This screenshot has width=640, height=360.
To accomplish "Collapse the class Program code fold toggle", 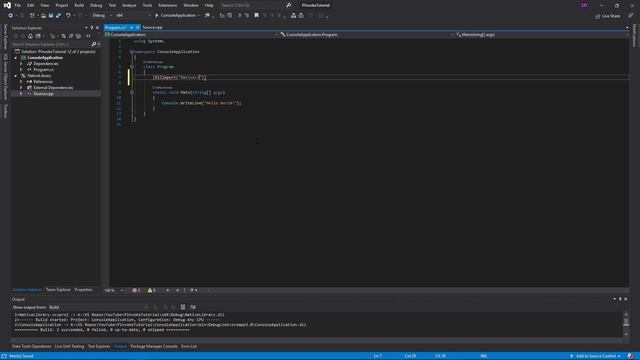I will [132, 67].
